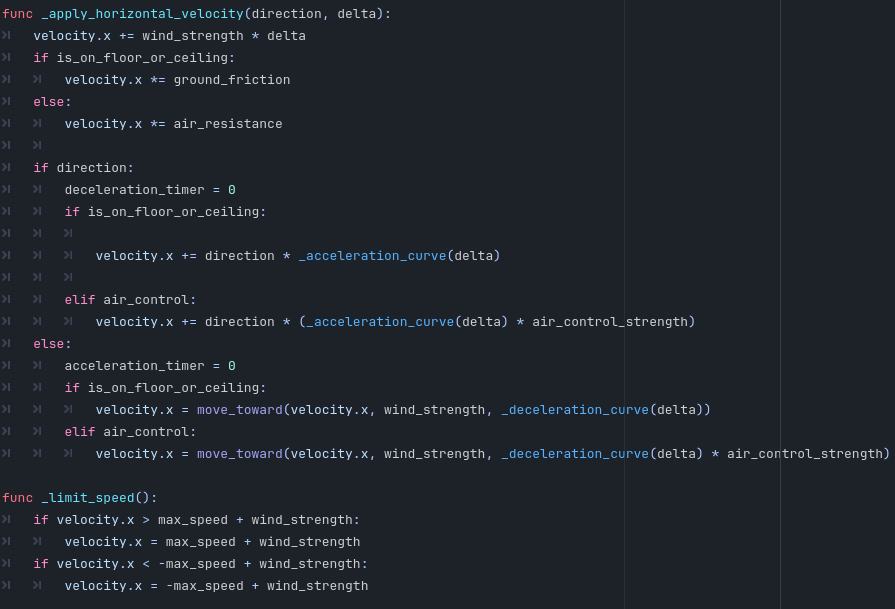Image resolution: width=895 pixels, height=609 pixels.
Task: Click air_control_strength in the elif acceleration line
Action: (x=610, y=322)
